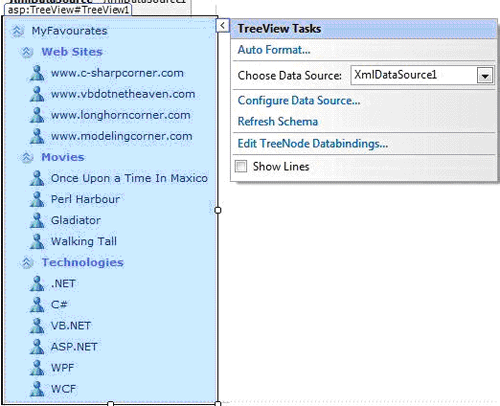Viewport: 500px width, 406px height.
Task: Click the person icon beside www.vbdotnetheaven.com
Action: pyautogui.click(x=37, y=94)
